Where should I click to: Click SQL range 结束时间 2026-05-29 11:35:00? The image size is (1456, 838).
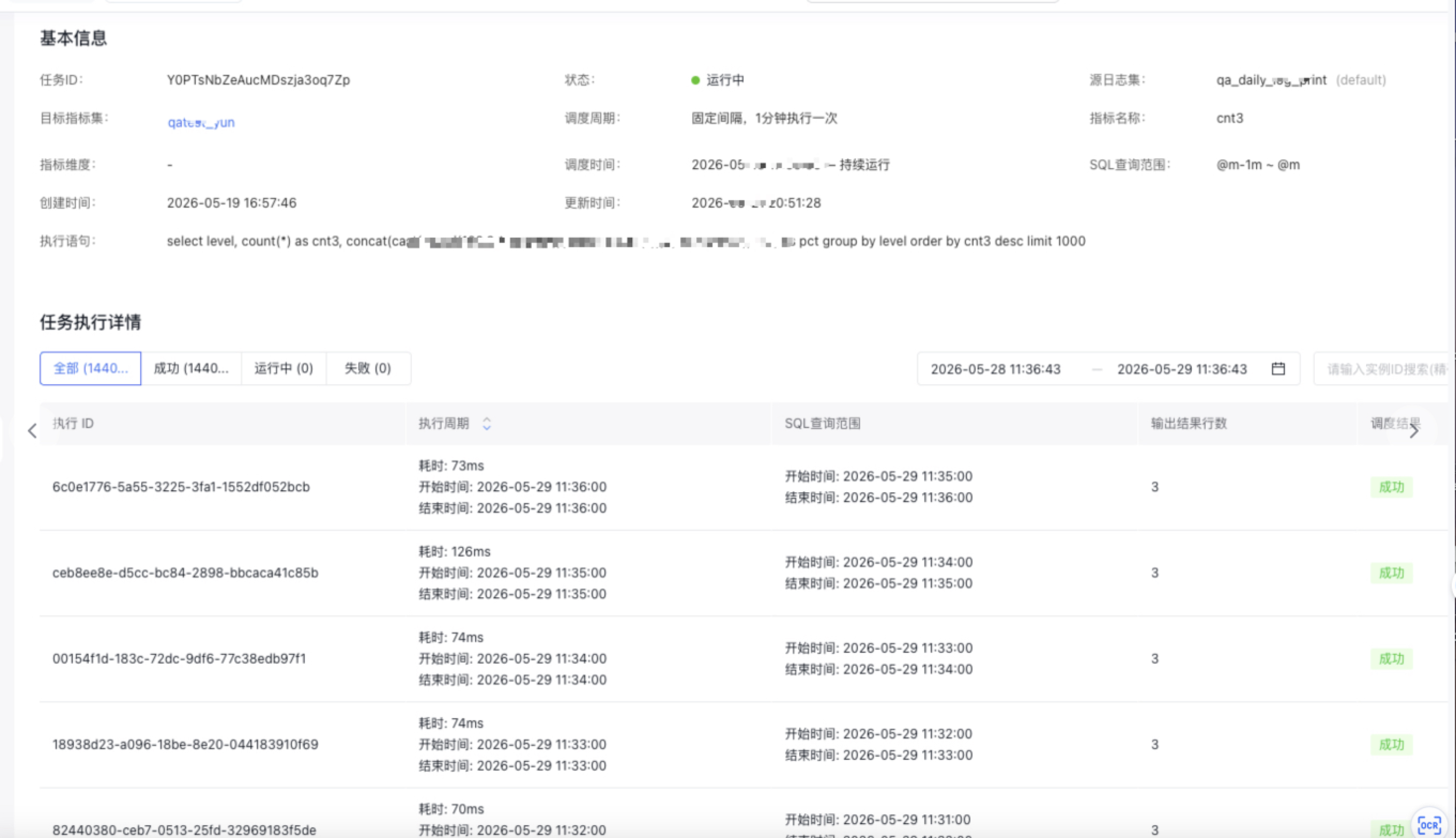point(878,583)
